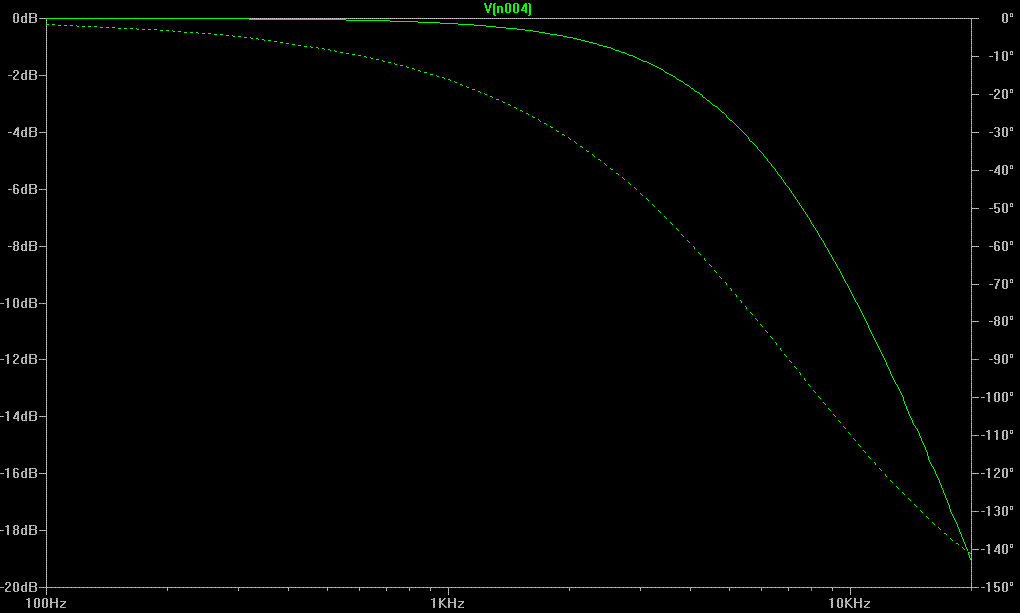Image resolution: width=1020 pixels, height=613 pixels.
Task: Click the -50° phase axis label
Action: click(1000, 208)
